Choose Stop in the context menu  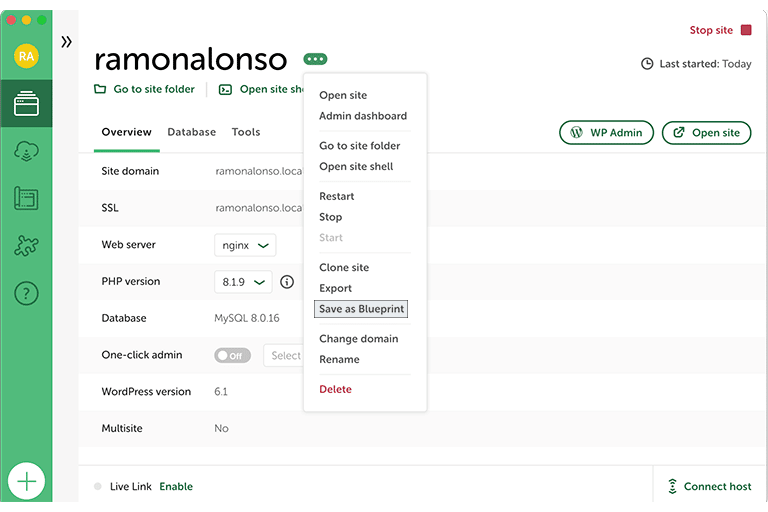click(331, 217)
